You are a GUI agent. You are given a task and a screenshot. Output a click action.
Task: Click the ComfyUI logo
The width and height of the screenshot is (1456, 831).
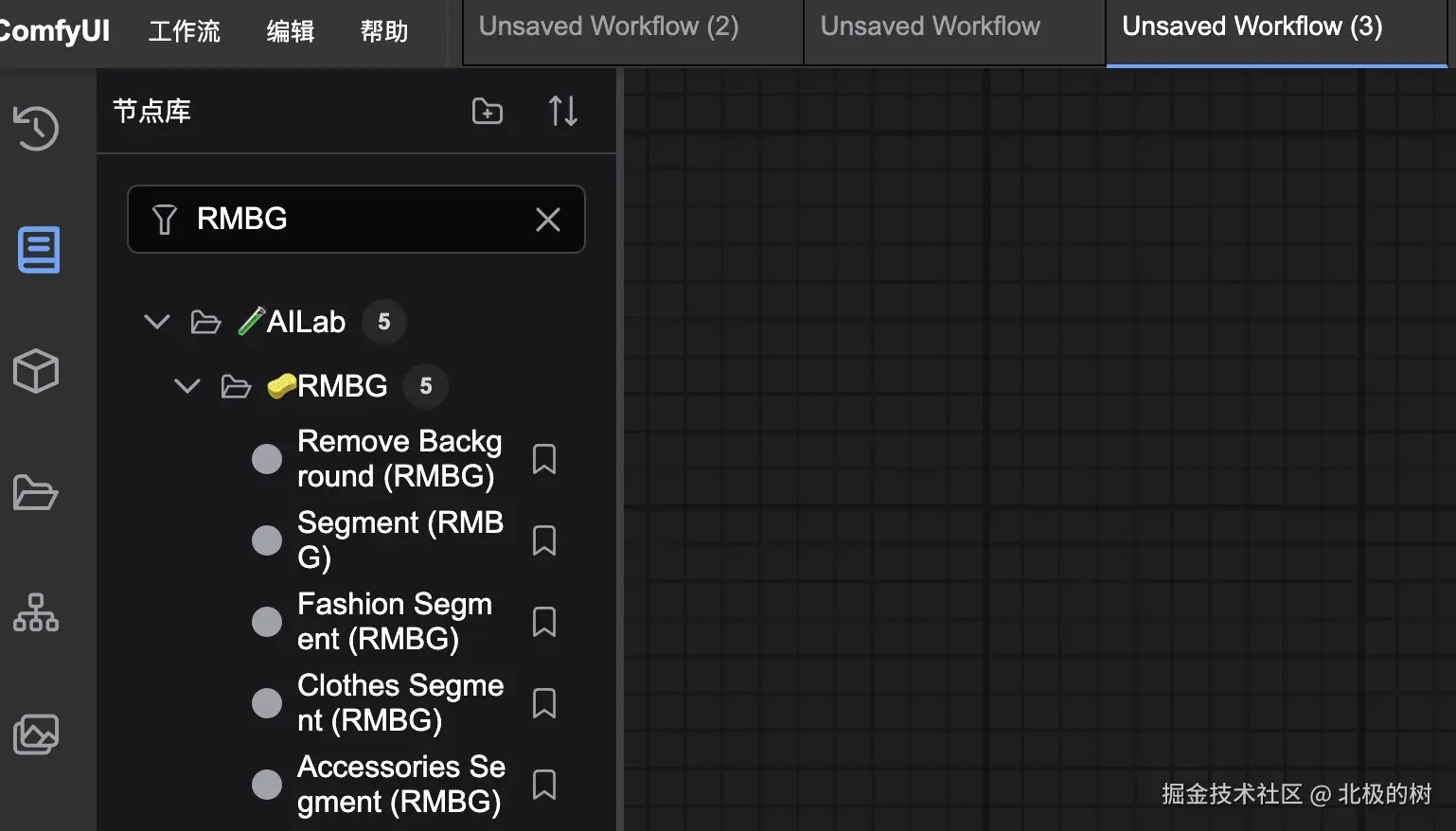[54, 31]
